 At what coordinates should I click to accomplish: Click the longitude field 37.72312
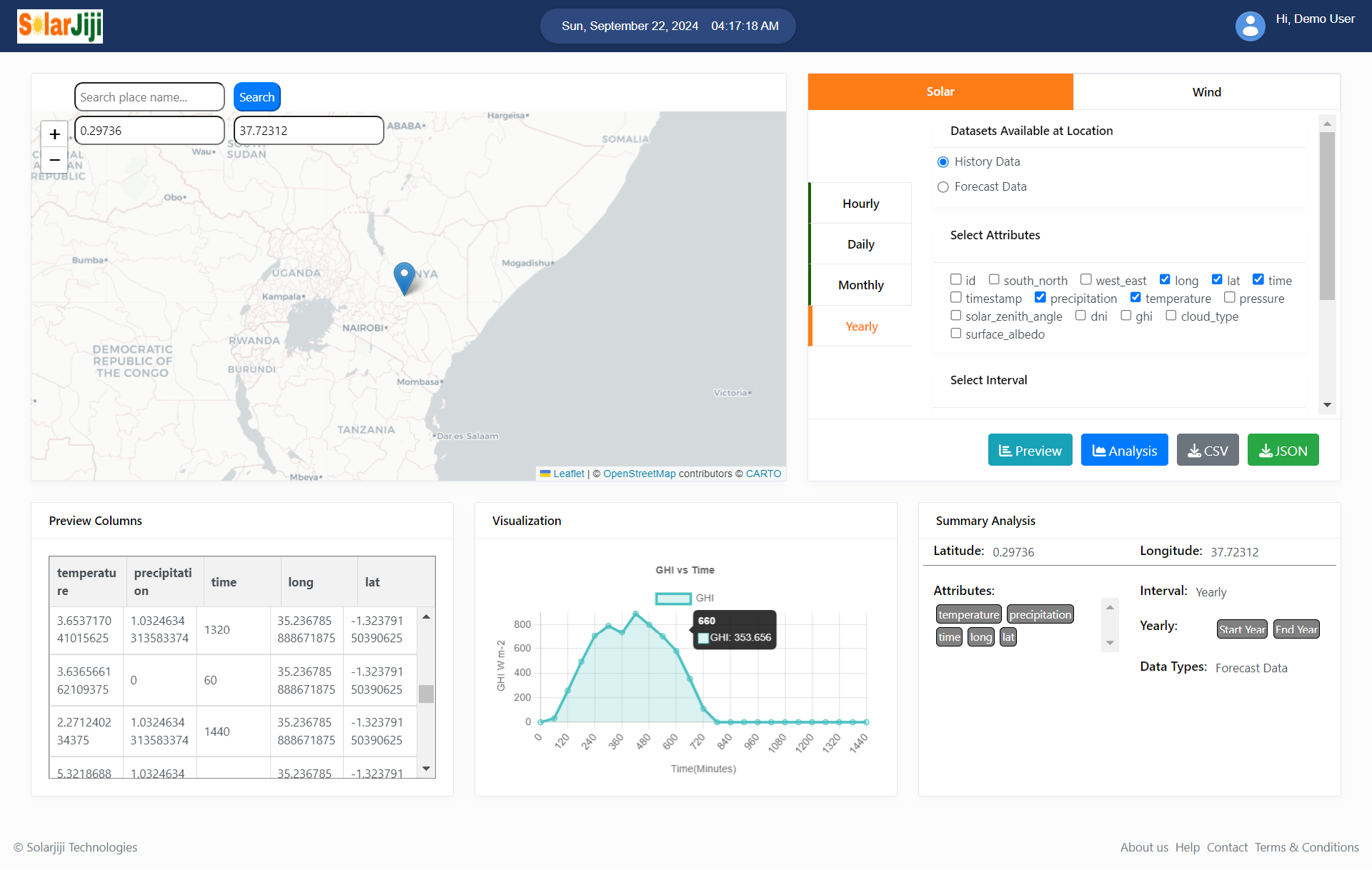pos(309,131)
